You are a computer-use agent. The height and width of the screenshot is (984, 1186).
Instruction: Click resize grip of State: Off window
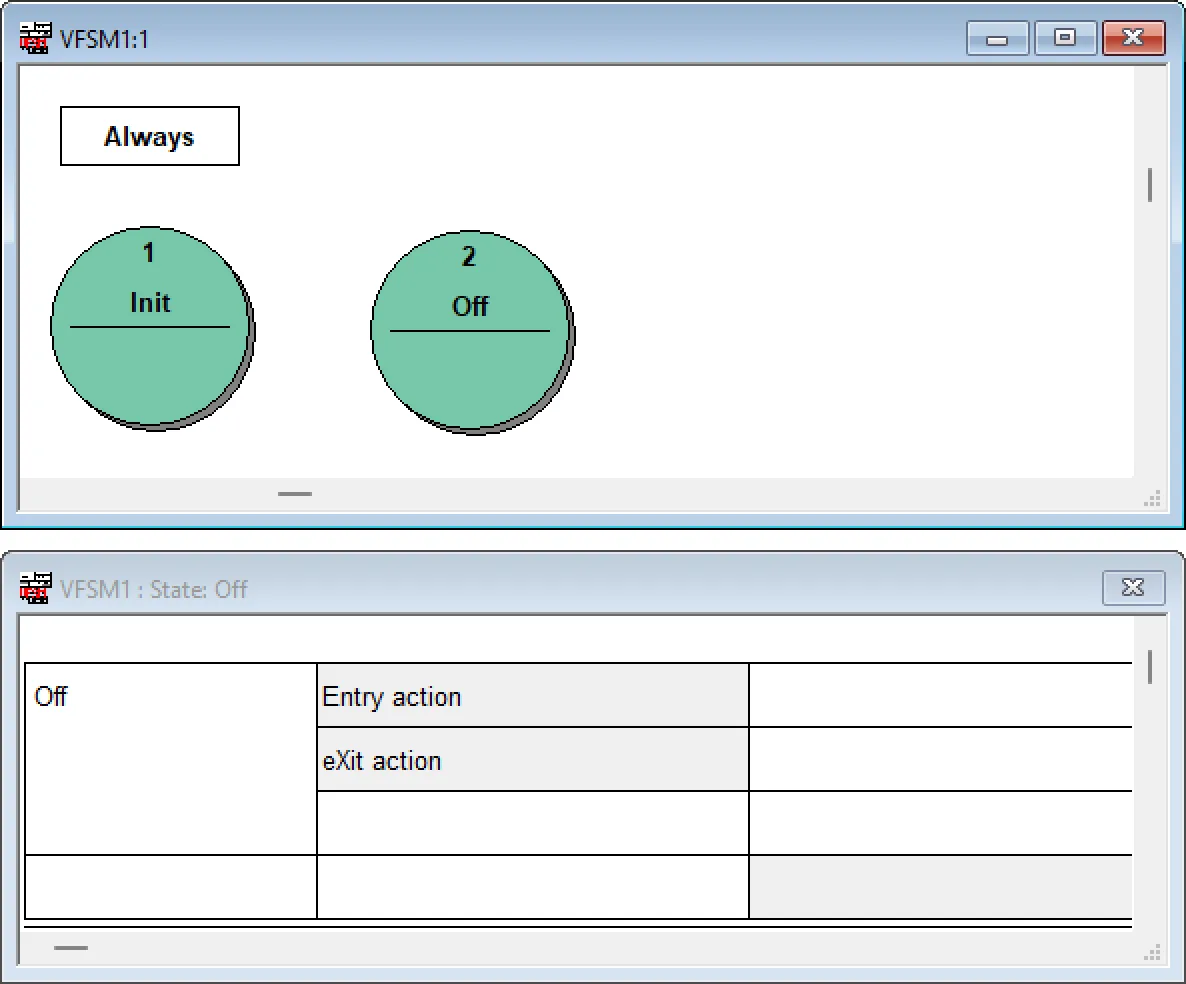[1152, 952]
